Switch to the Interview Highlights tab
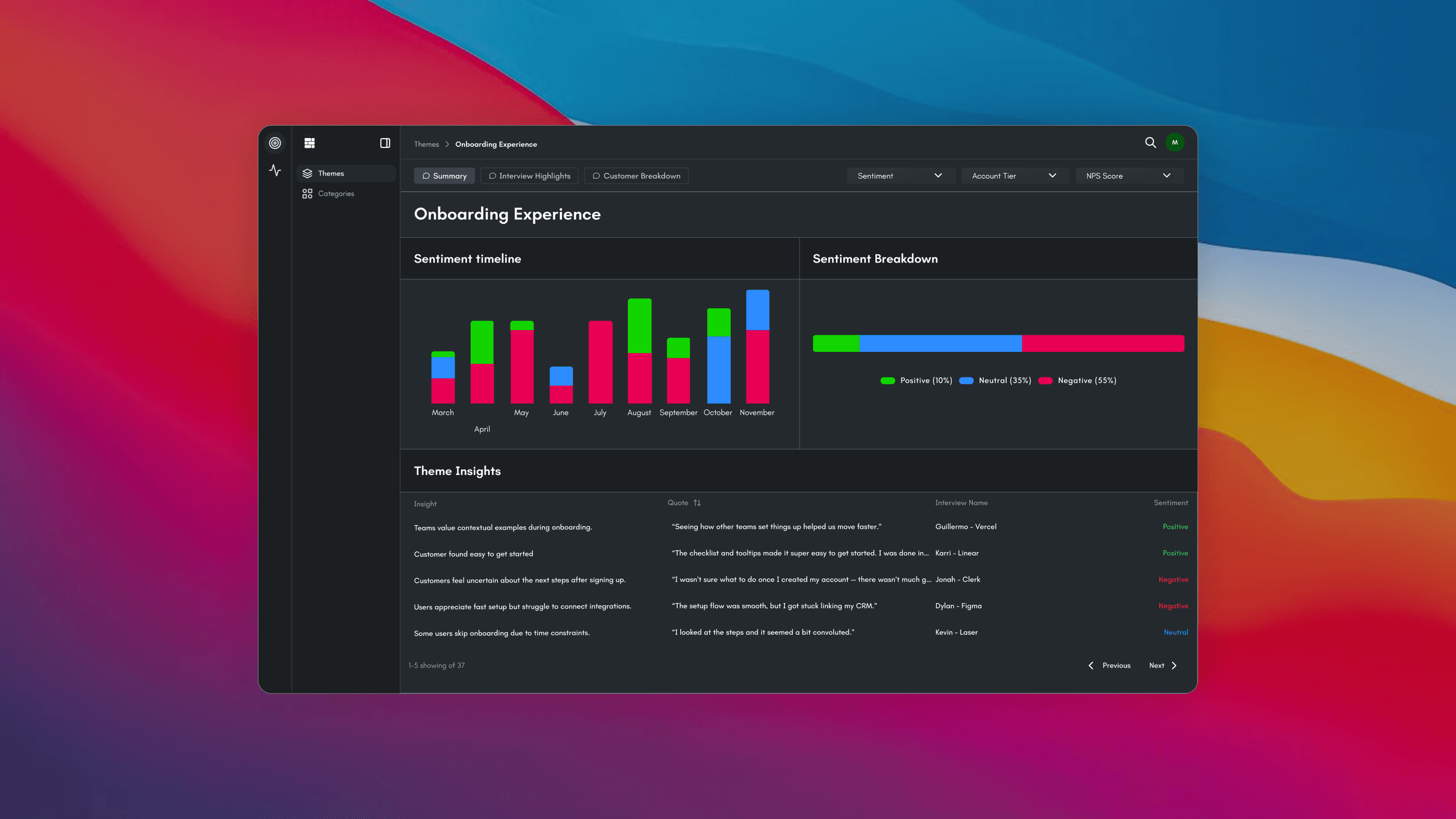1456x819 pixels. tap(529, 176)
